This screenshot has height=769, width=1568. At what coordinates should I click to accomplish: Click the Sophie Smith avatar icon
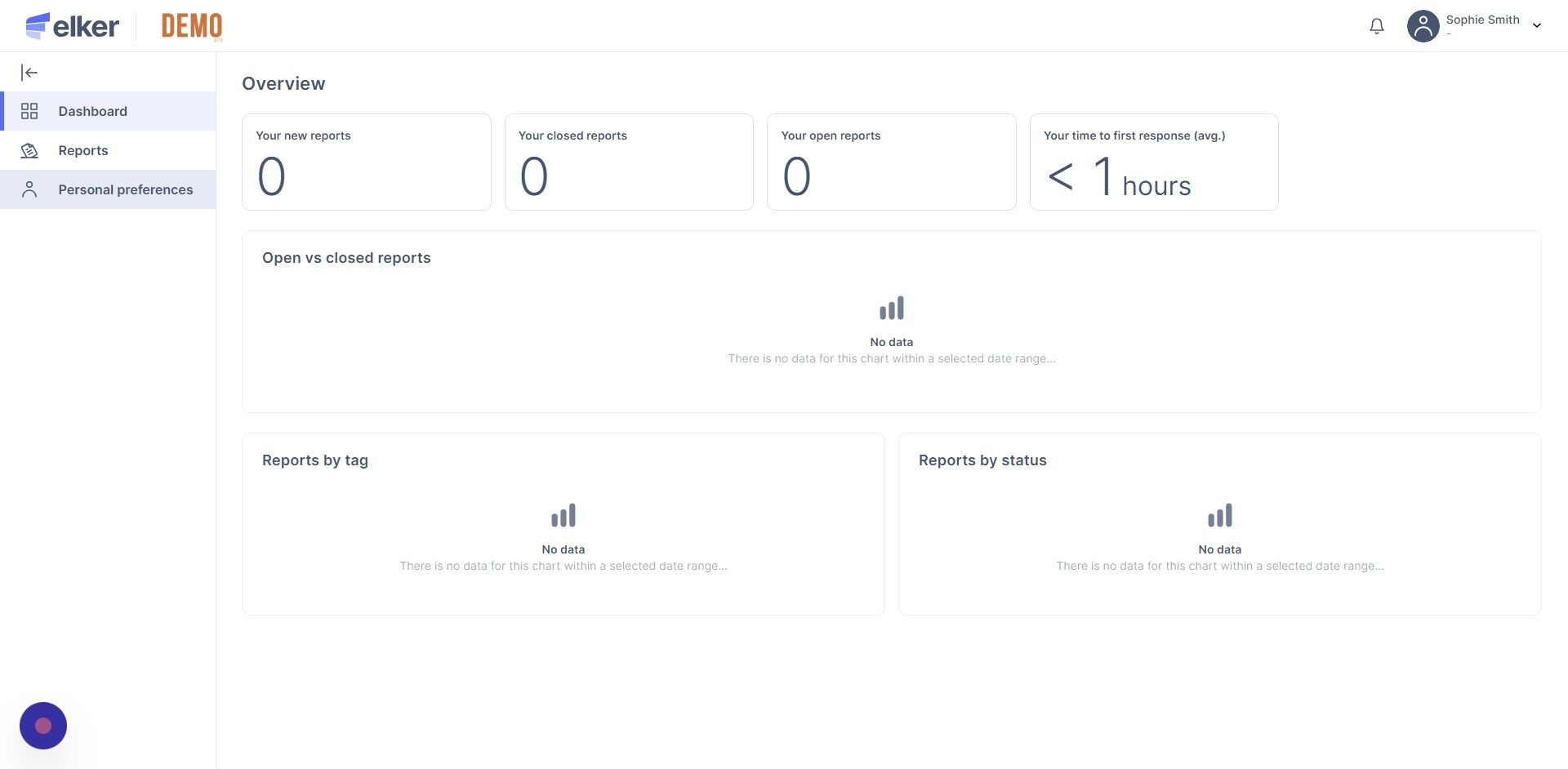coord(1423,26)
